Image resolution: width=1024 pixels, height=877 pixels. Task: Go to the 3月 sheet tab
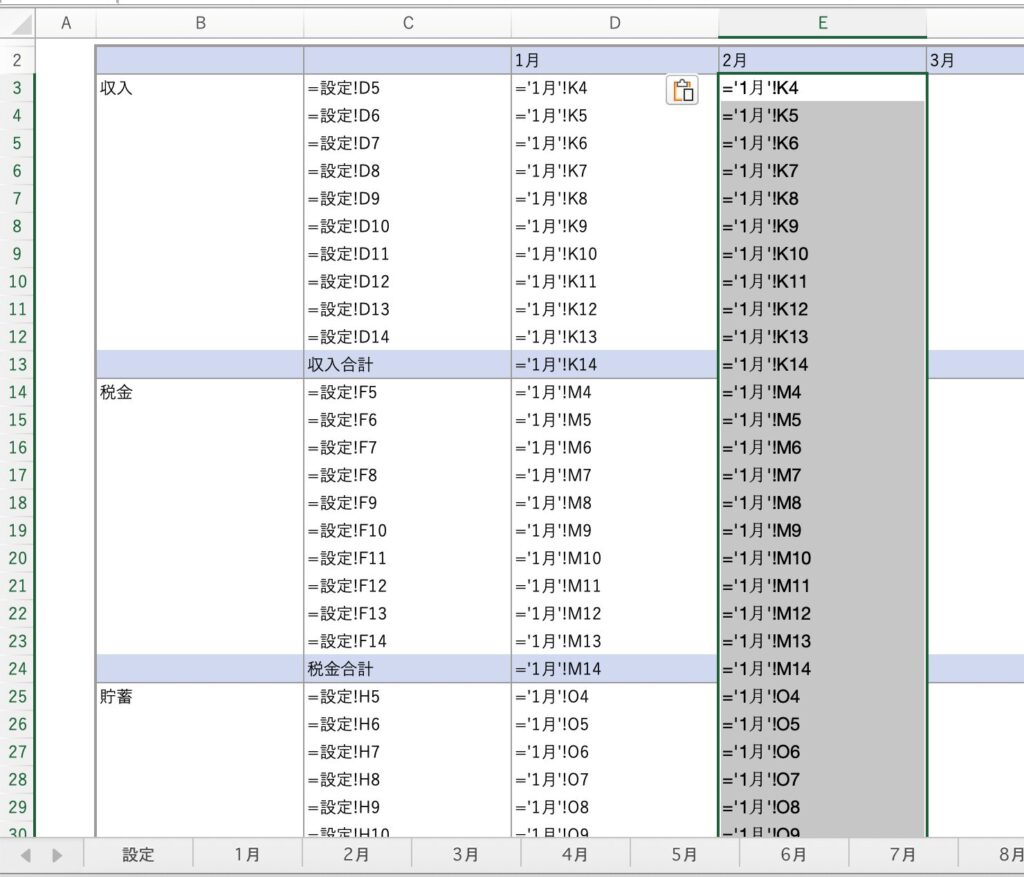click(465, 855)
